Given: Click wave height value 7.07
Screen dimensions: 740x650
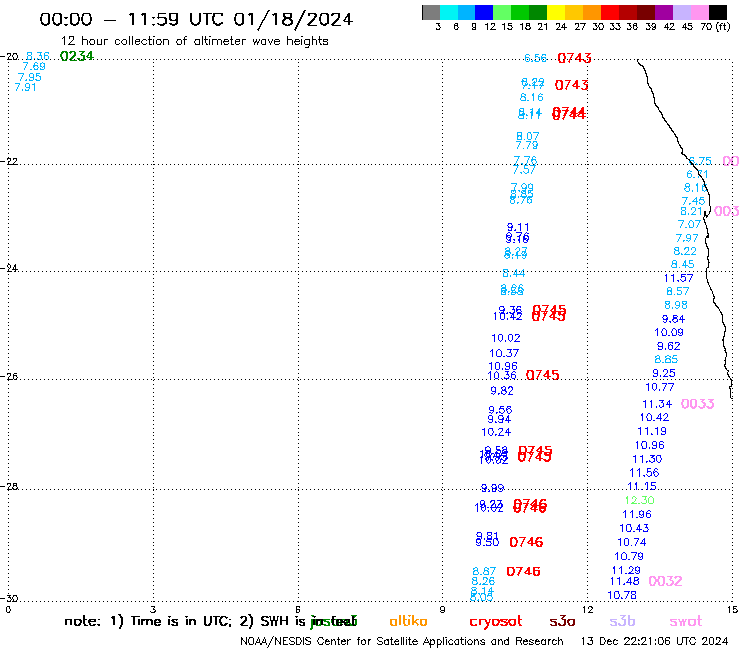Looking at the screenshot, I should pyautogui.click(x=690, y=225).
